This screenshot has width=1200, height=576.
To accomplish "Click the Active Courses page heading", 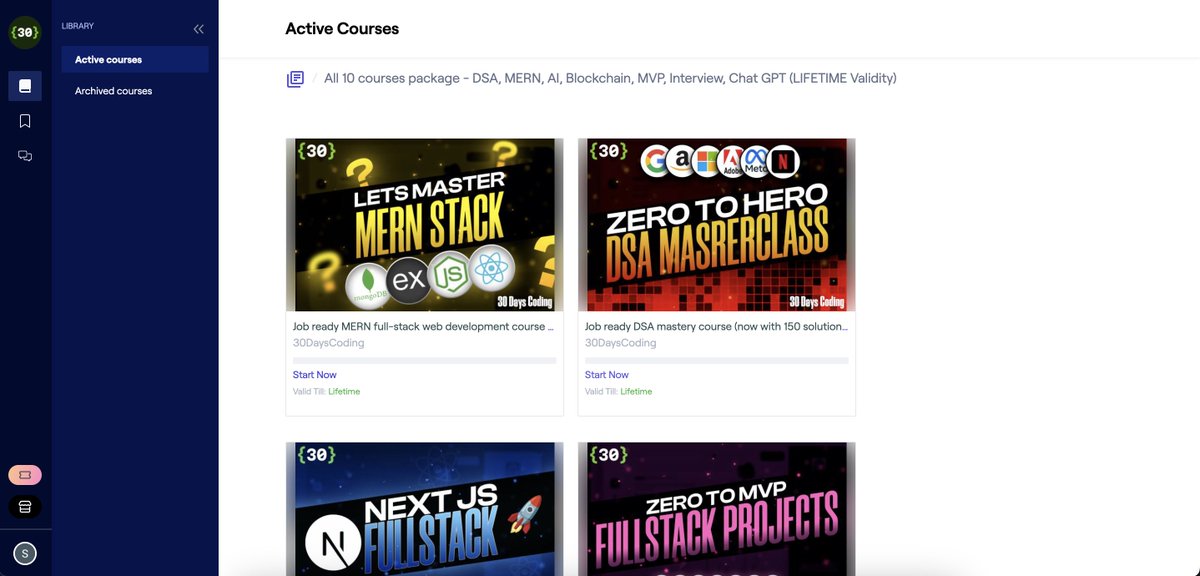I will (x=342, y=29).
